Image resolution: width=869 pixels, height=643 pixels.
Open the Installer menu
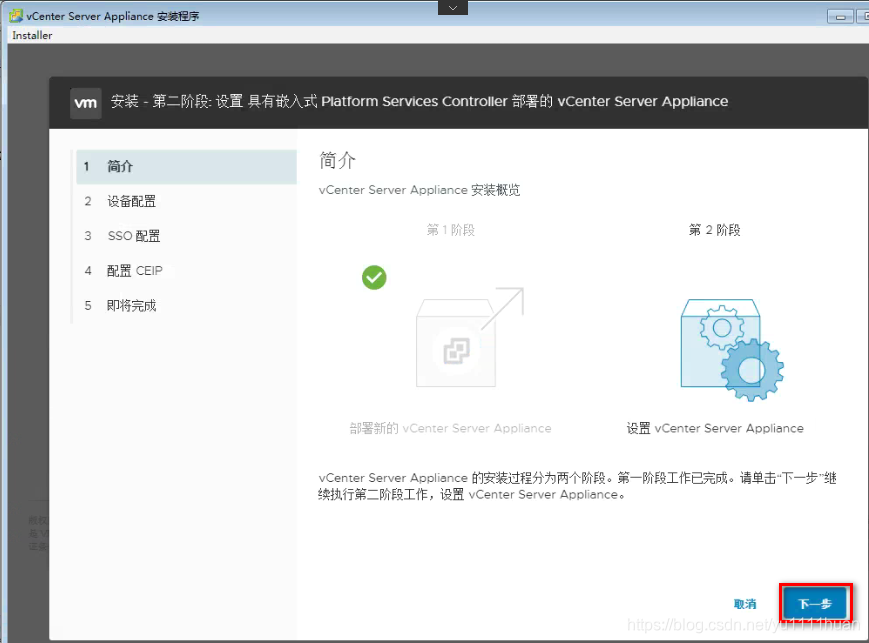click(x=32, y=35)
